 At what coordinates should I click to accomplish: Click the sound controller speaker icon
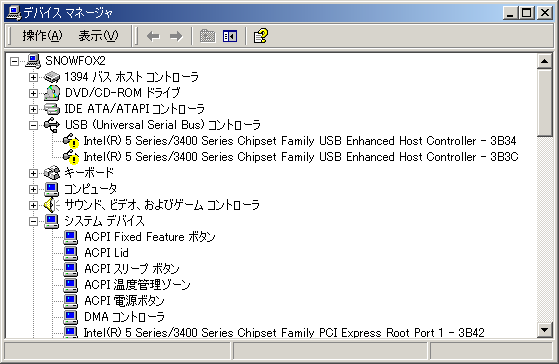(x=52, y=205)
